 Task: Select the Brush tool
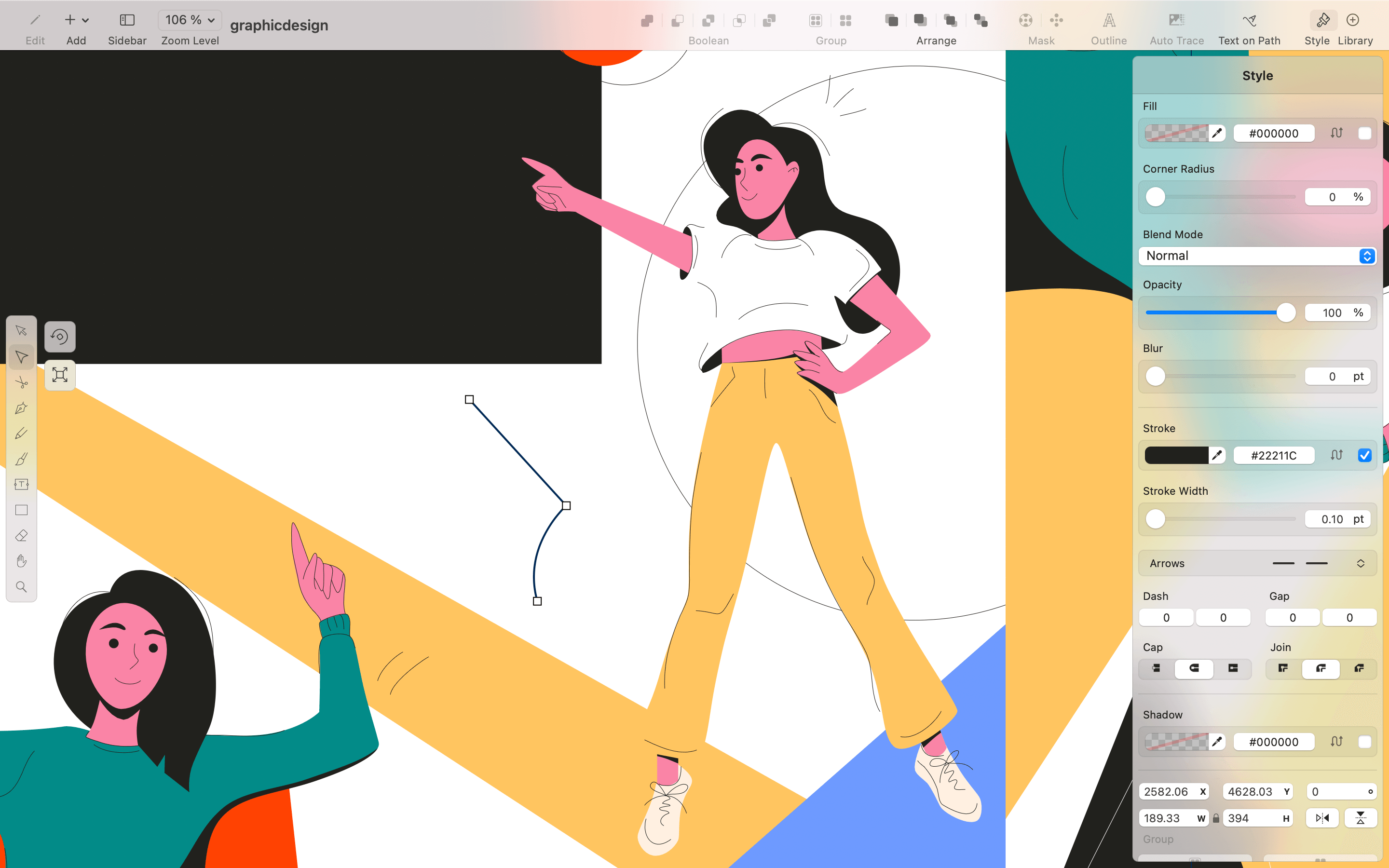(21, 459)
